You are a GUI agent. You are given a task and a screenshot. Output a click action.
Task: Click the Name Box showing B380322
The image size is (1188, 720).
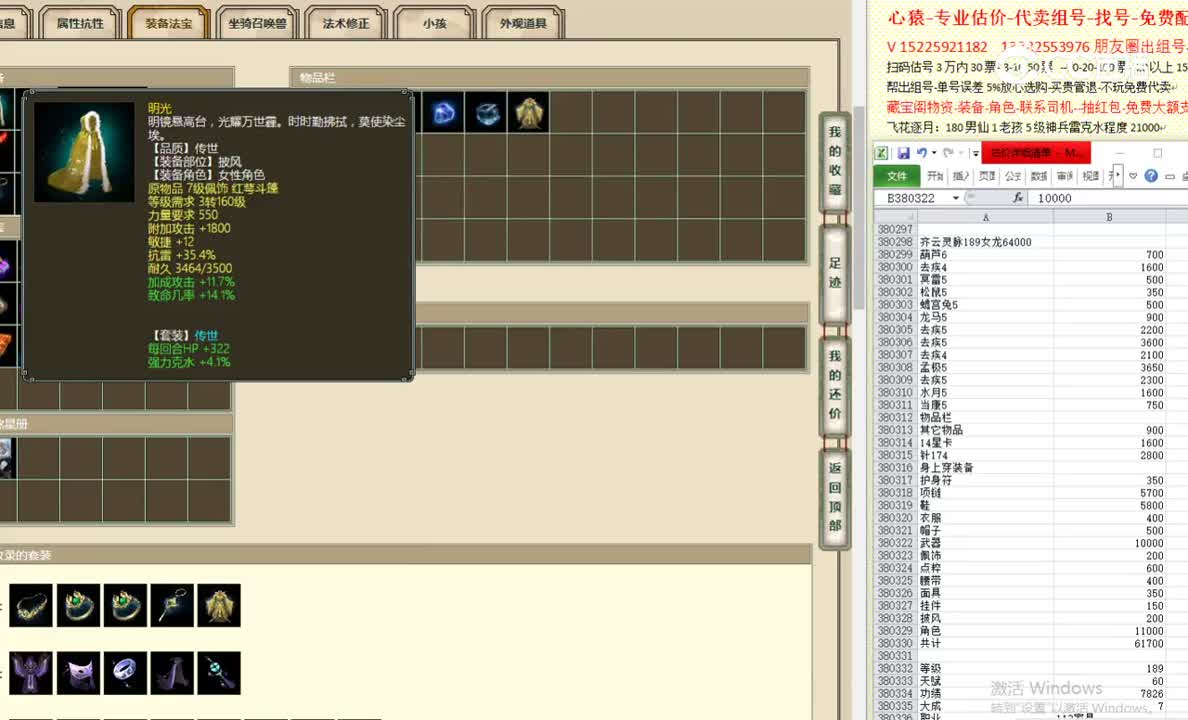click(x=912, y=198)
